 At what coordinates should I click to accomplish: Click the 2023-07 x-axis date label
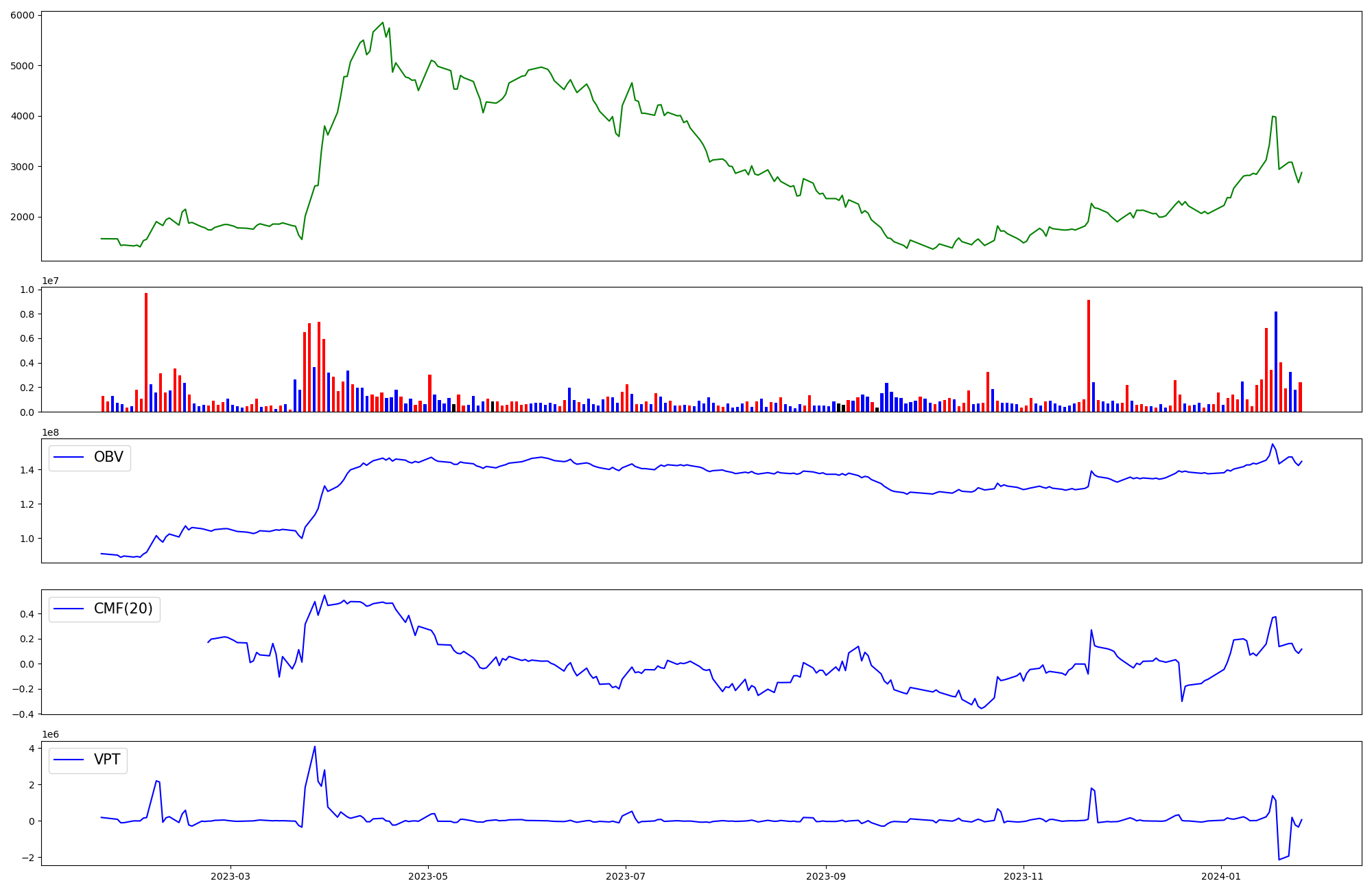pos(626,876)
